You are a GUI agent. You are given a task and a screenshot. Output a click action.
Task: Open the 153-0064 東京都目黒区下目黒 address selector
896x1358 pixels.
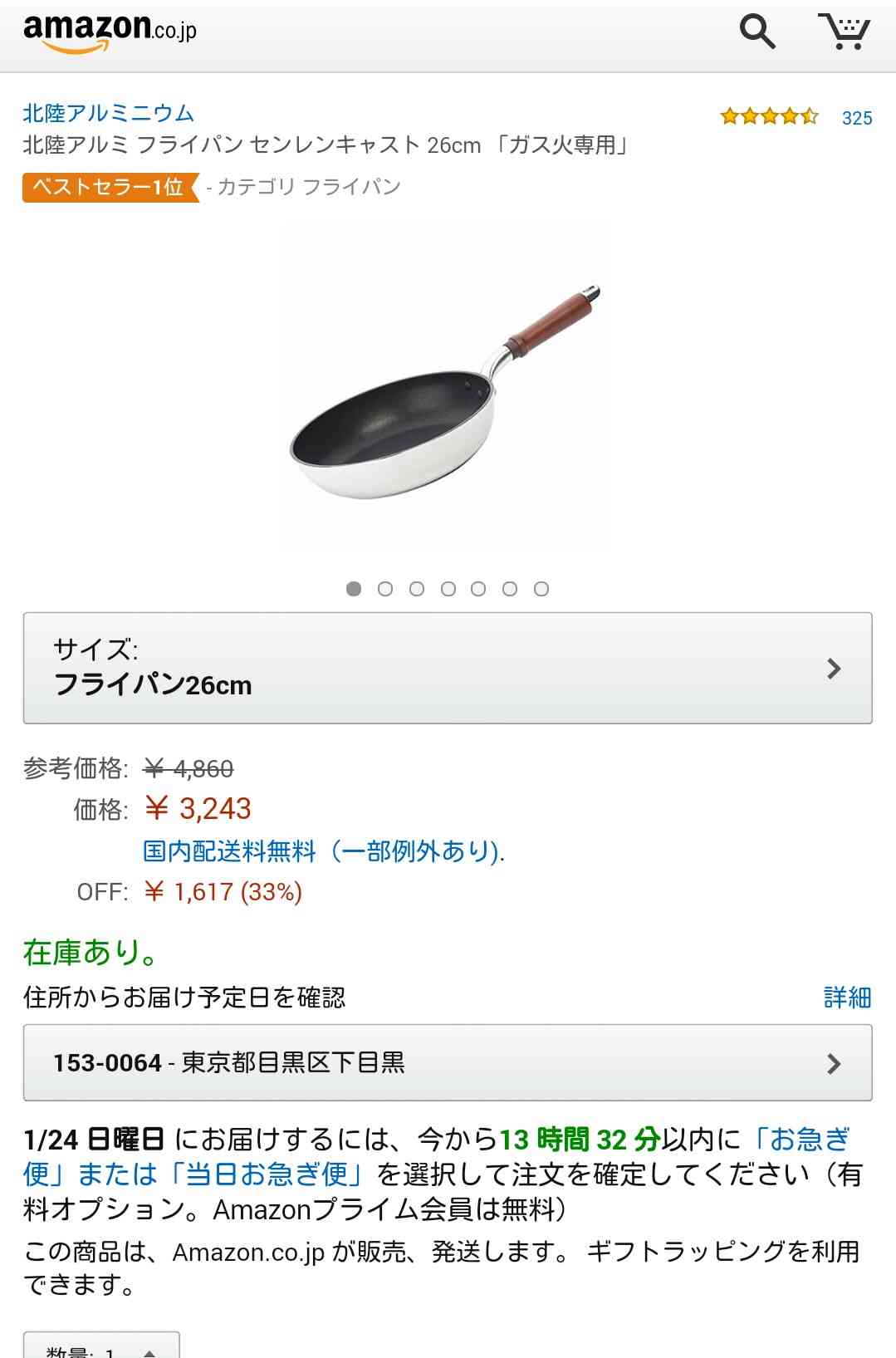(x=448, y=1063)
